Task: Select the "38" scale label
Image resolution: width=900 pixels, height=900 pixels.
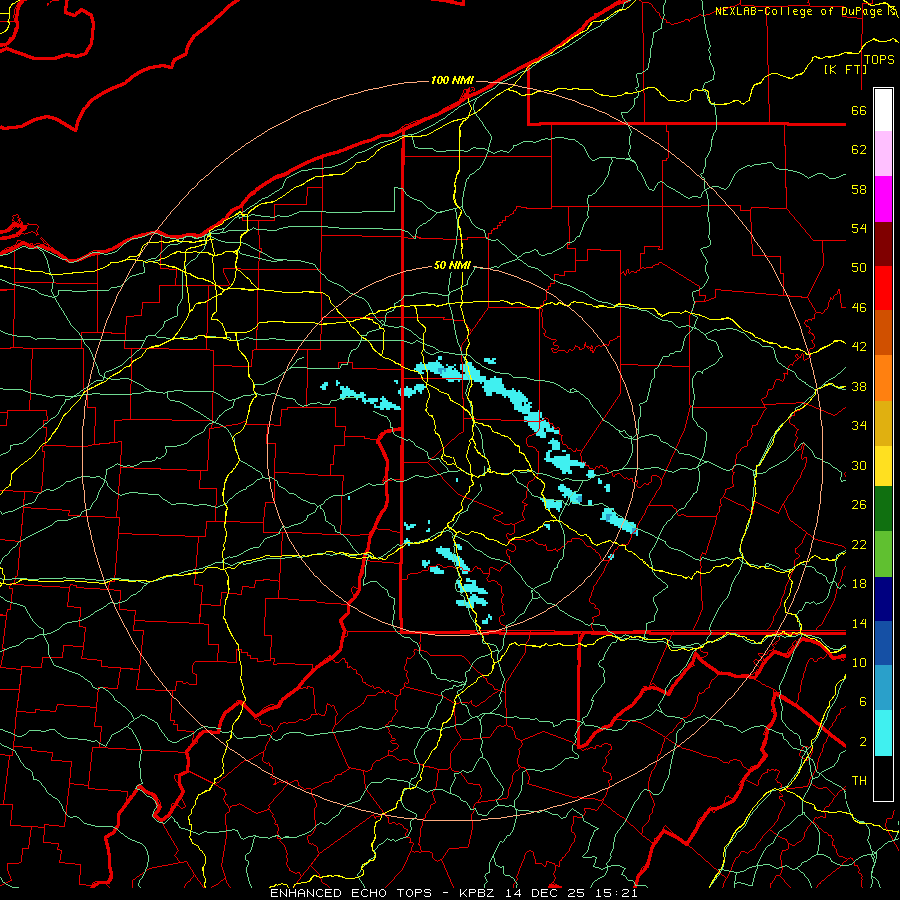Action: [859, 387]
